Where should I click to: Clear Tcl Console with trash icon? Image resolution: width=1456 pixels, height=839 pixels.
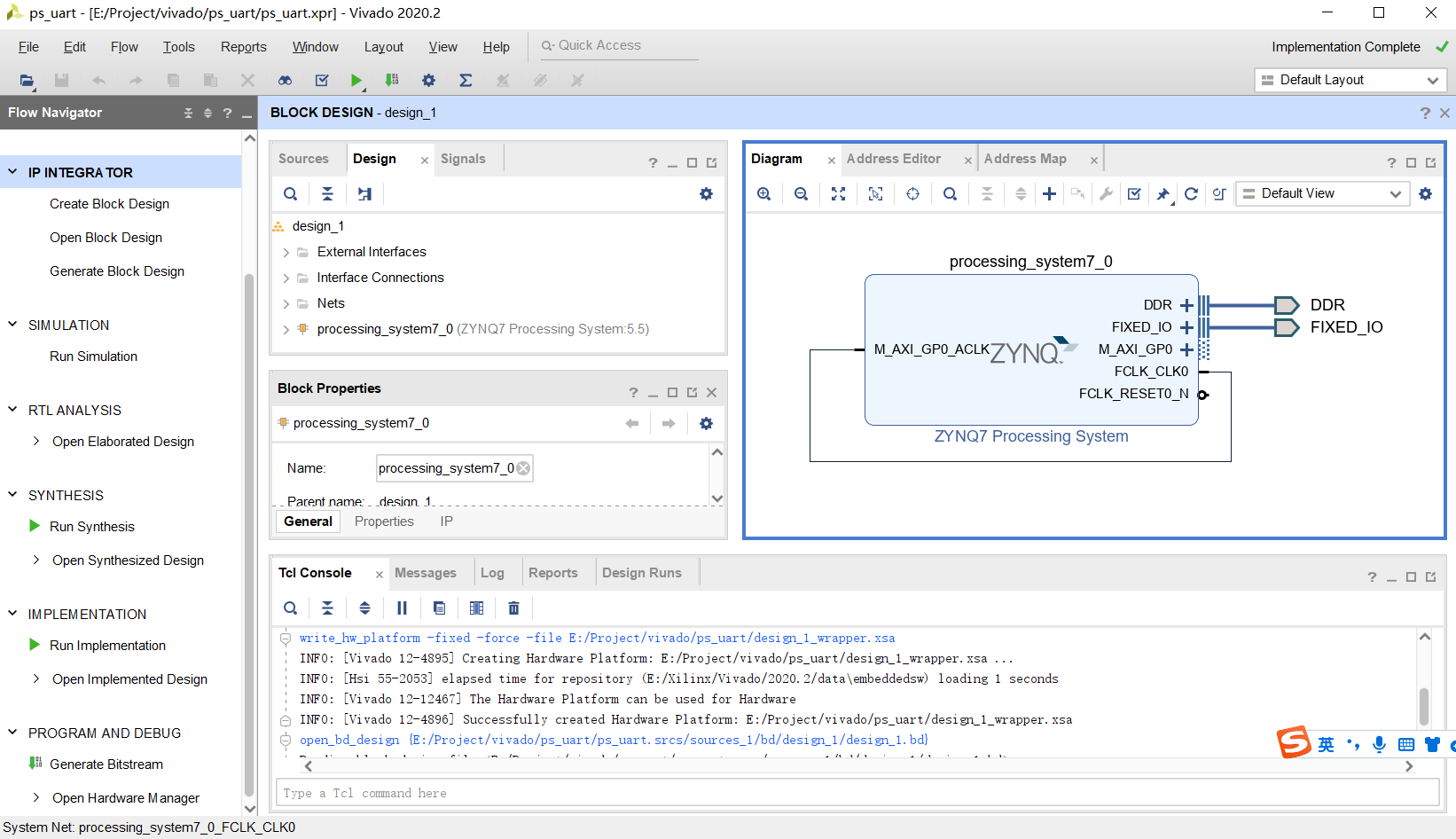click(513, 608)
